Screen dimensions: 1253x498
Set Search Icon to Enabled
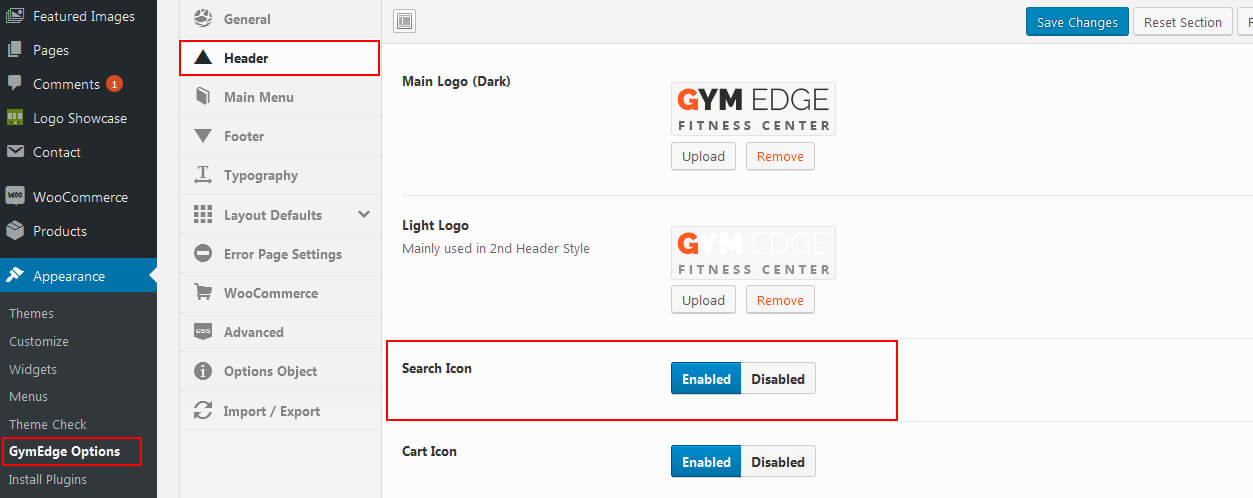(706, 379)
